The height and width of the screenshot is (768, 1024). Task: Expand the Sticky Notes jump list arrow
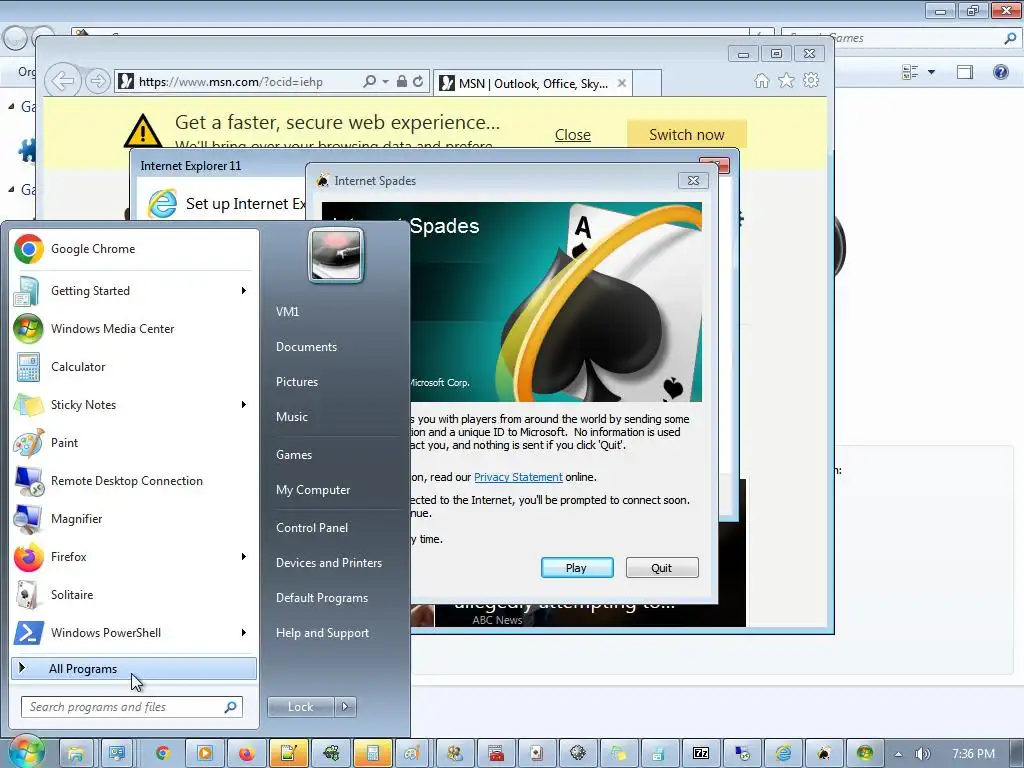pos(244,405)
